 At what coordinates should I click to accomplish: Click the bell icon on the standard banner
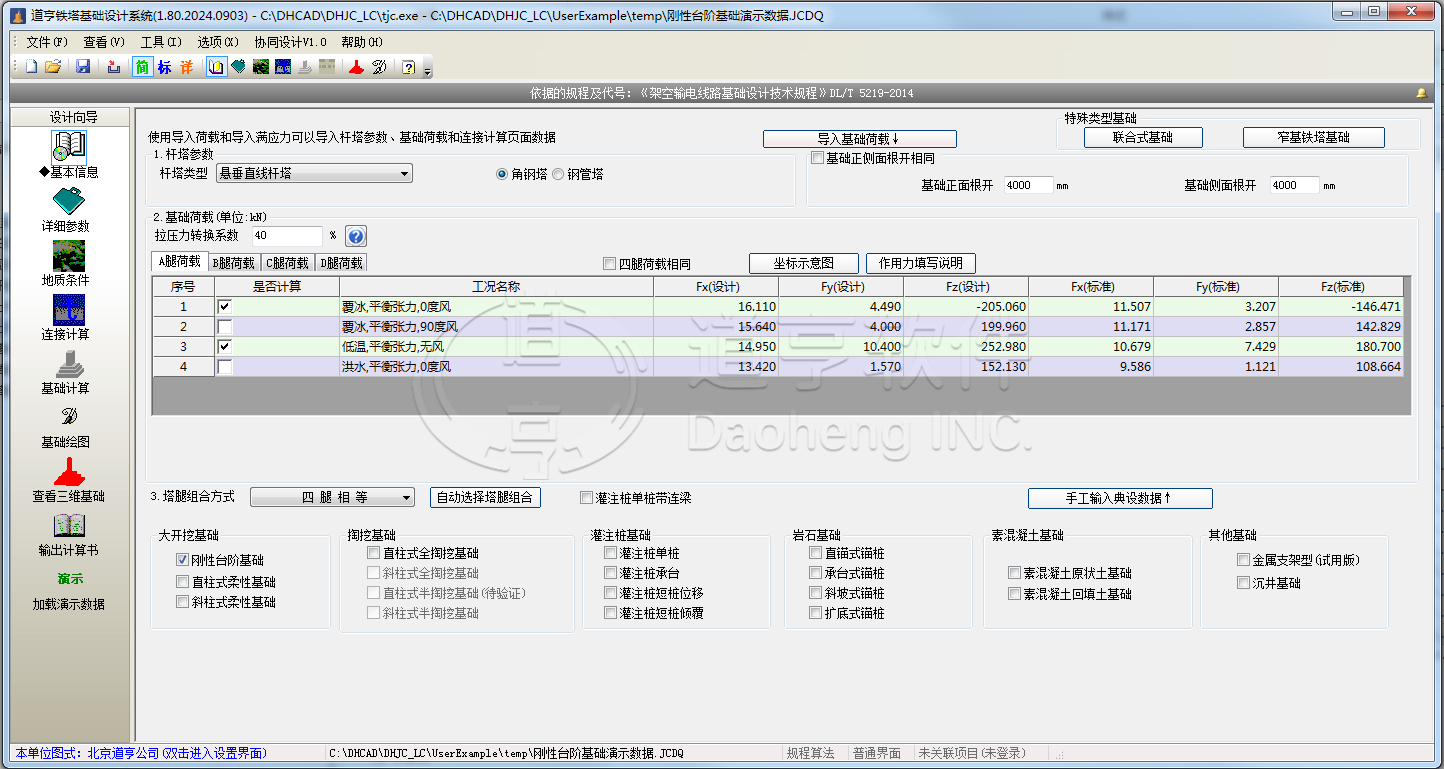pos(1421,93)
